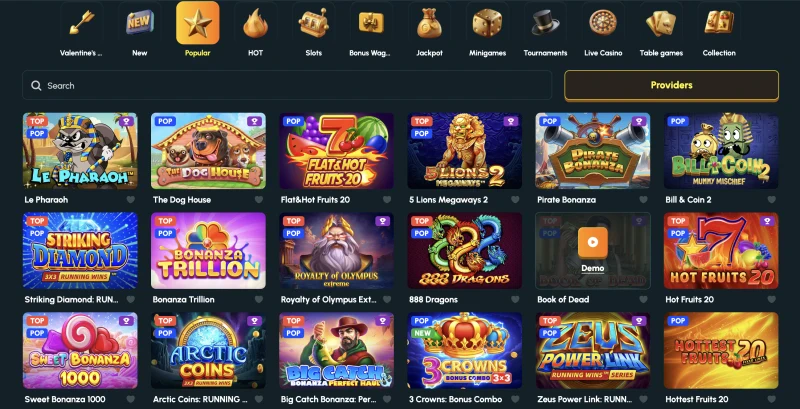
Task: Favorite Le Pharaoh with heart icon
Action: (x=131, y=200)
